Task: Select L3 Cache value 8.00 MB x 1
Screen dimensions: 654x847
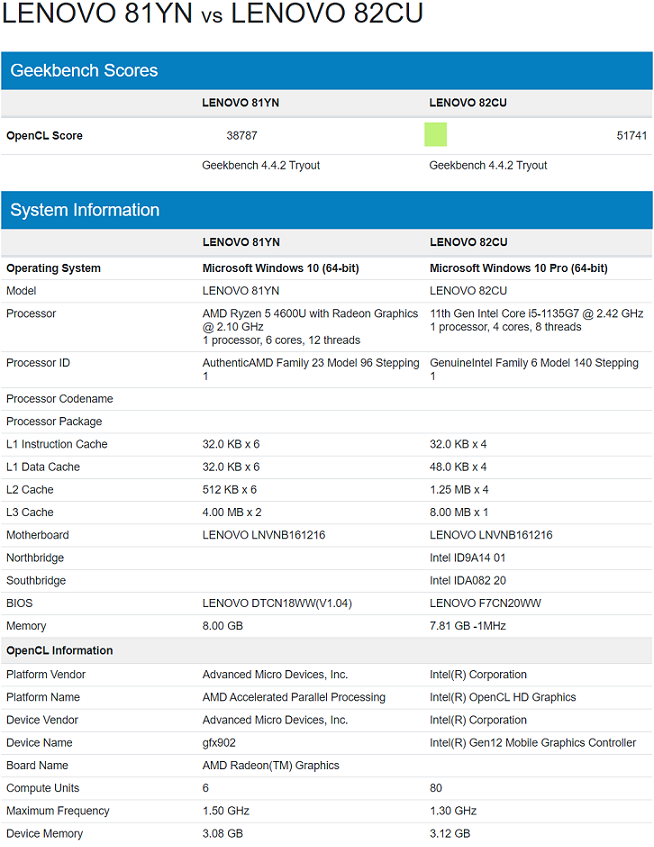Action: (x=459, y=512)
